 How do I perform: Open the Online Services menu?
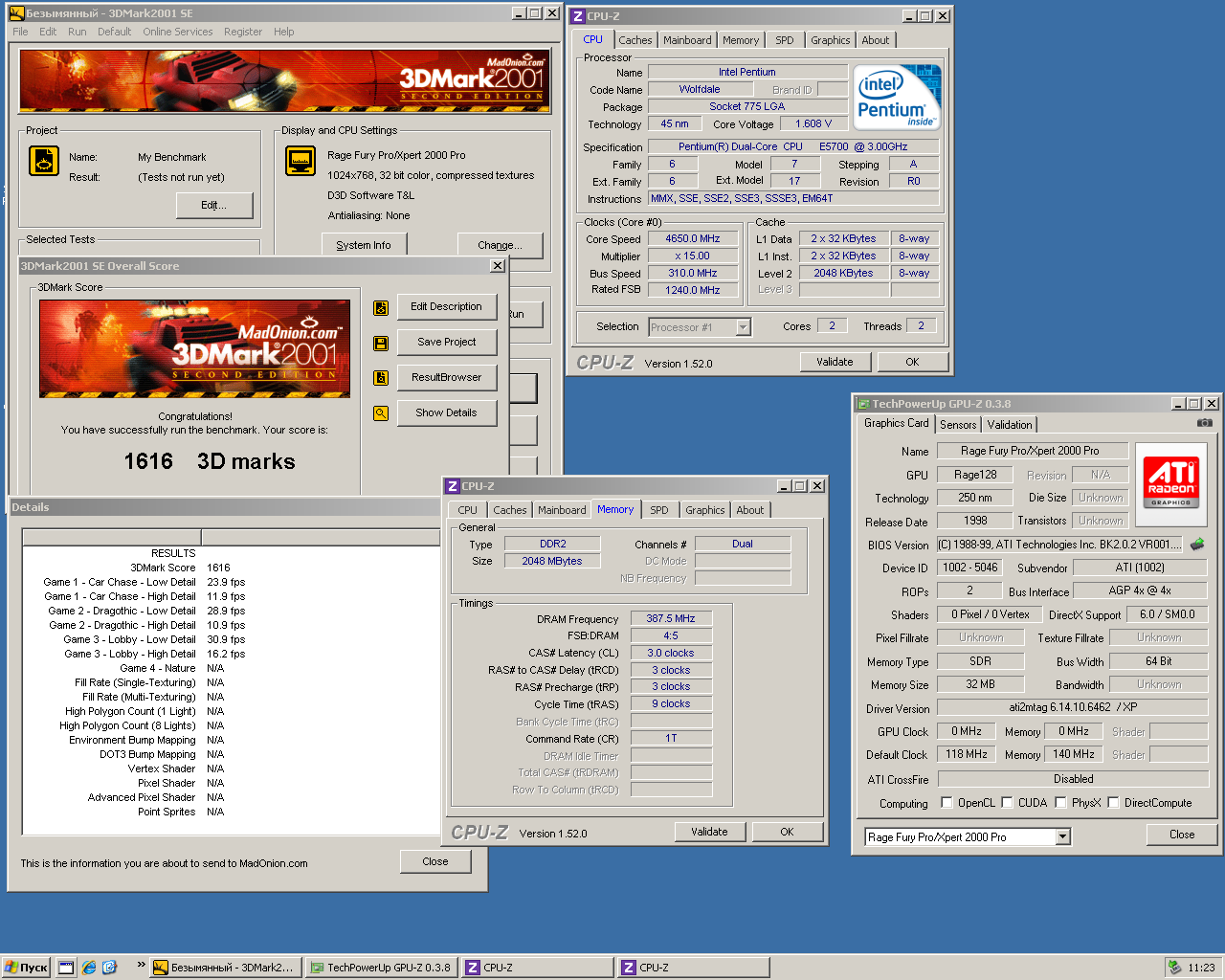click(178, 32)
